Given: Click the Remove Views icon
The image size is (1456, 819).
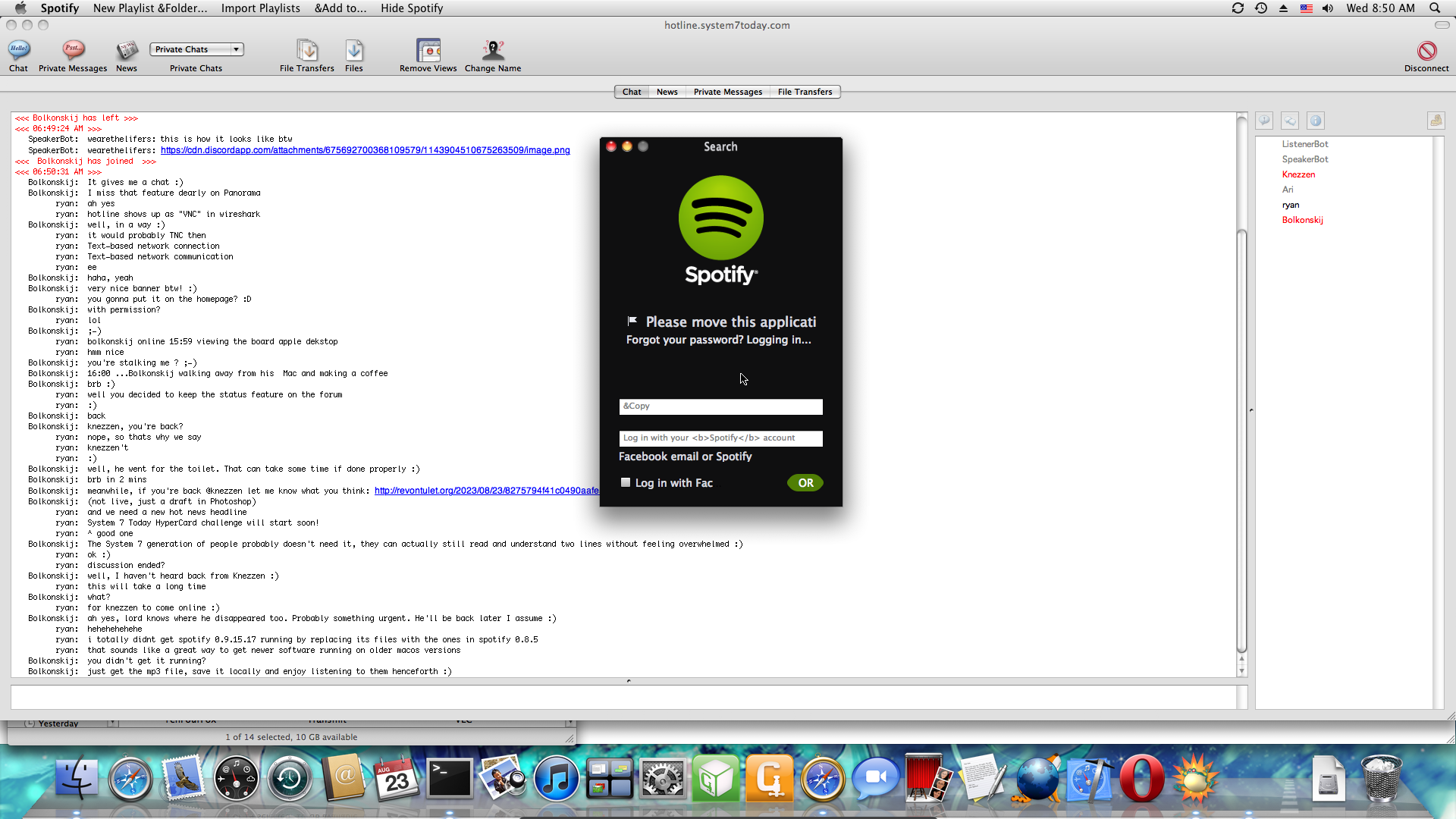Looking at the screenshot, I should tap(428, 51).
